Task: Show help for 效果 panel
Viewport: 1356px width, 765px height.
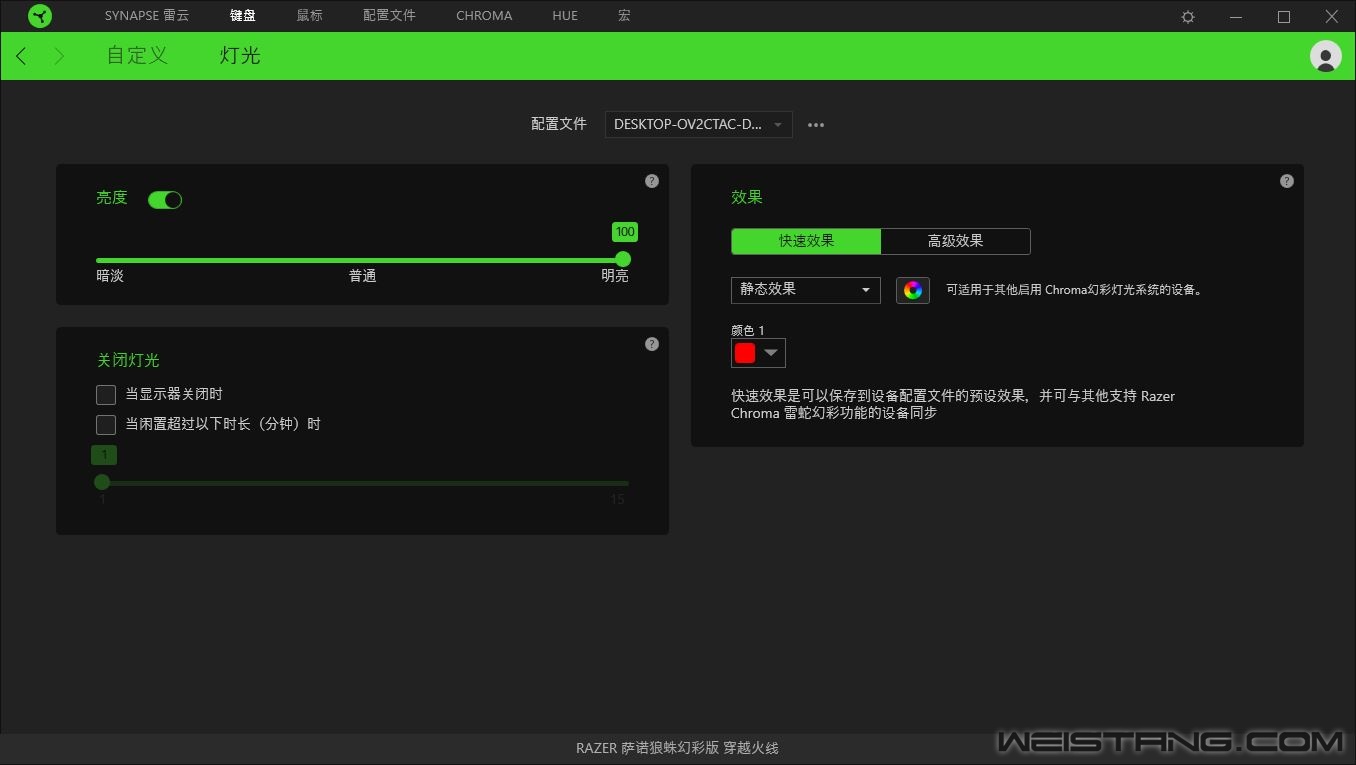Action: 1287,181
